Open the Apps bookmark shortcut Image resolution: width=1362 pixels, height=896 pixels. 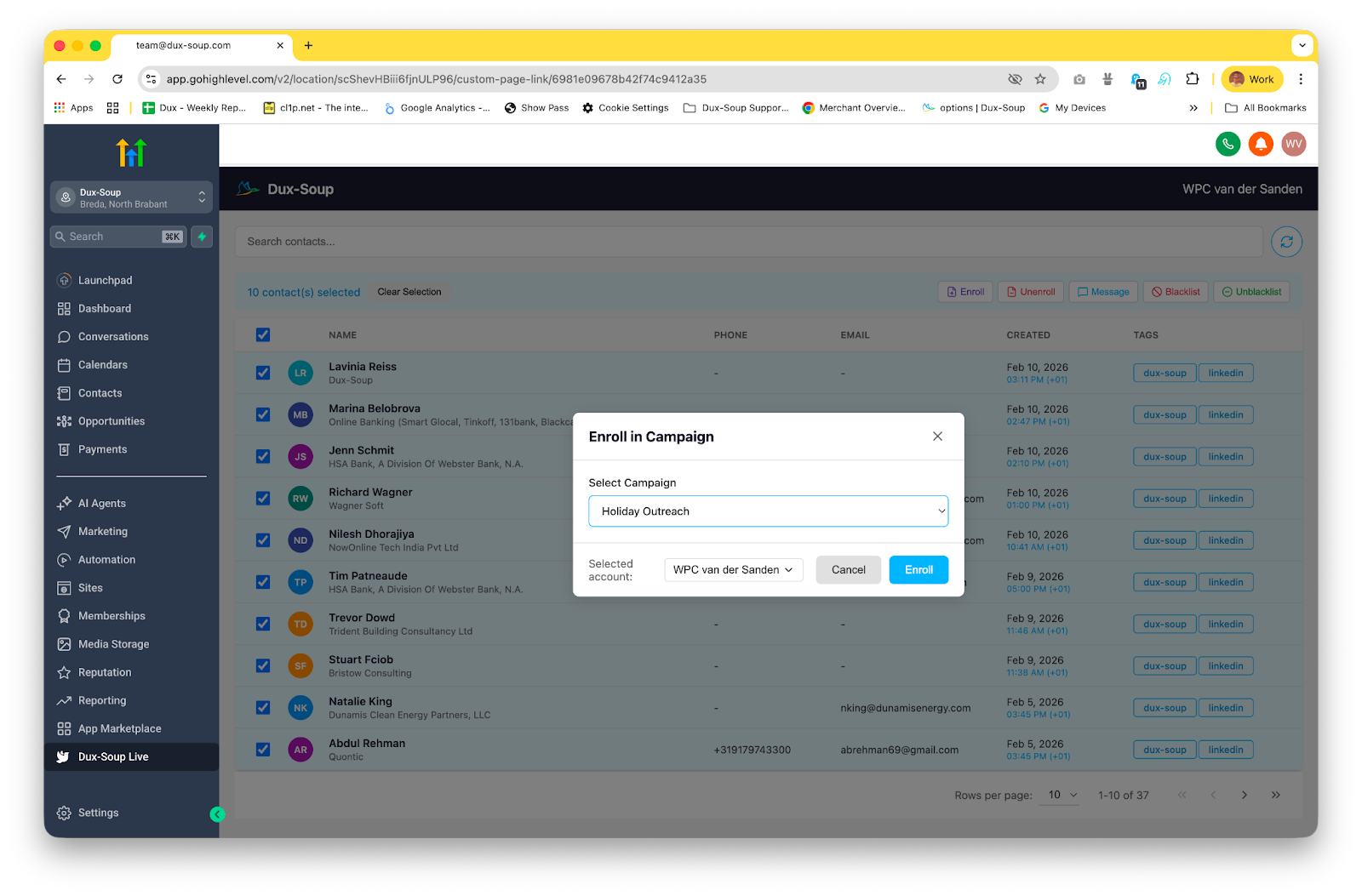pyautogui.click(x=73, y=108)
